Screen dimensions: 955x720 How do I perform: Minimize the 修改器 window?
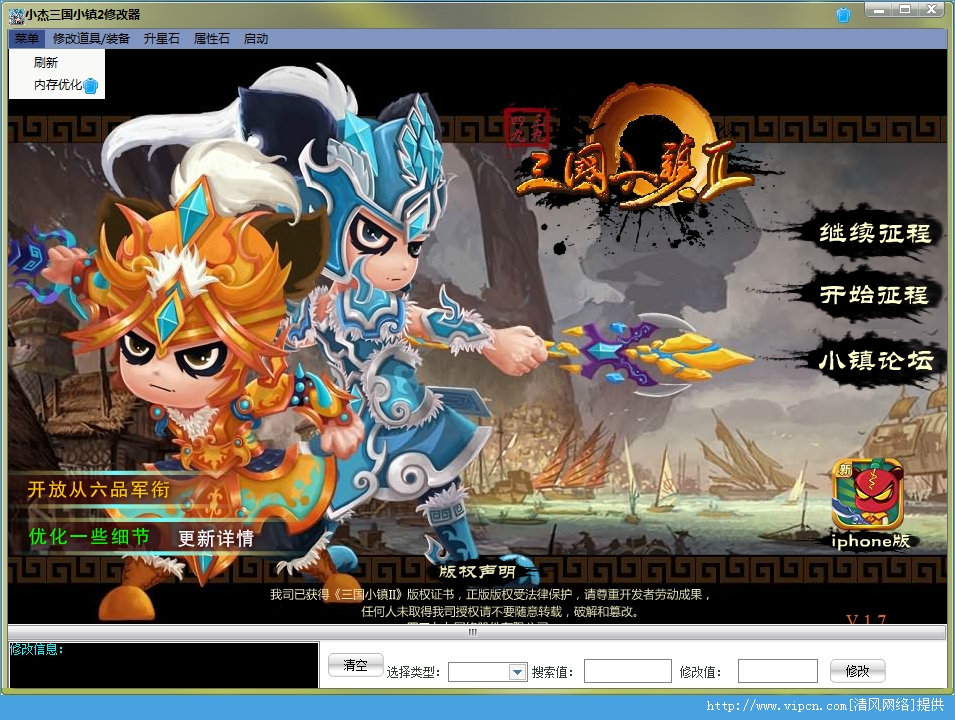click(879, 10)
